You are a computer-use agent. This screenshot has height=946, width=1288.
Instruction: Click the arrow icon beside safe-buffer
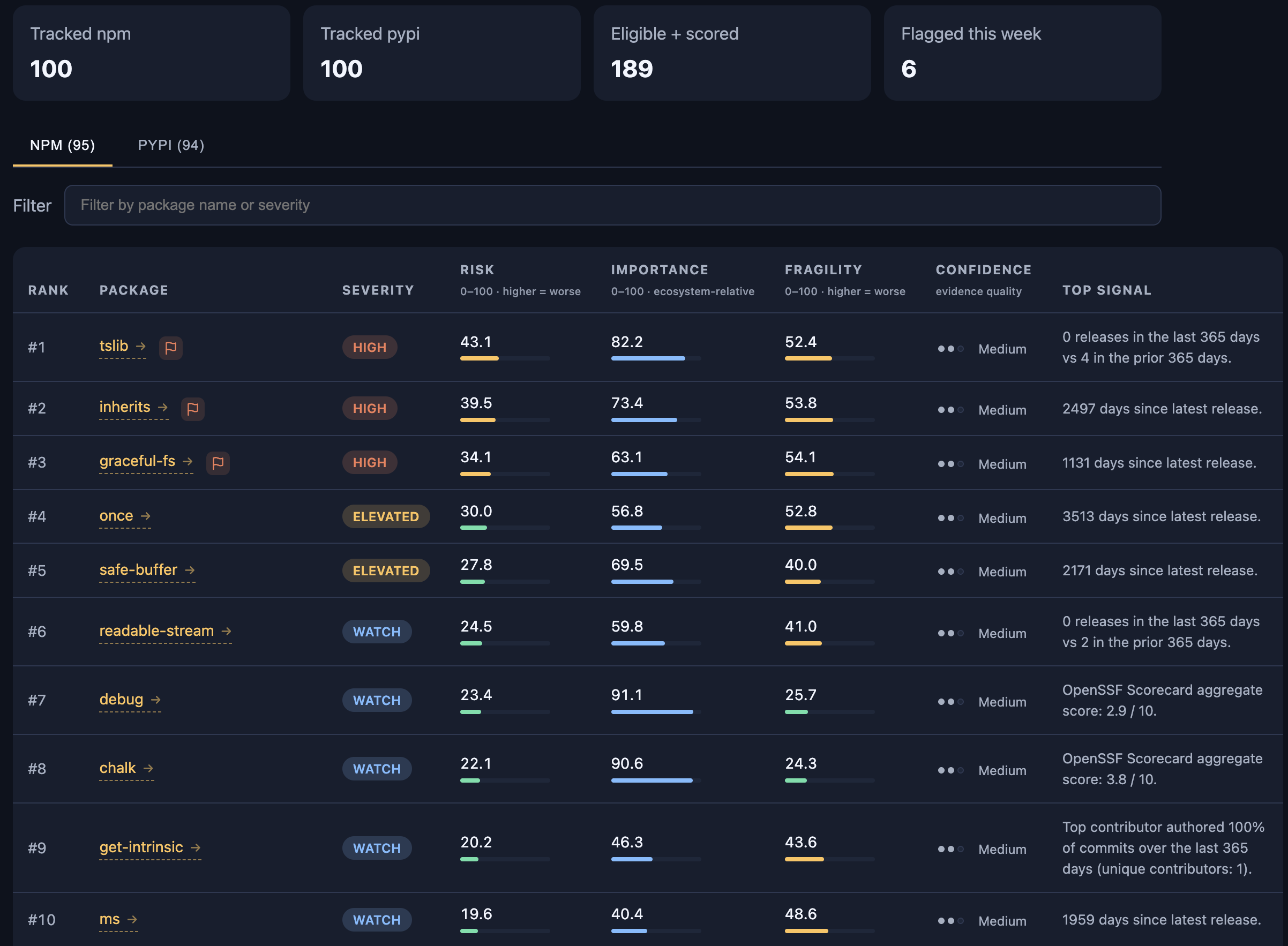190,570
